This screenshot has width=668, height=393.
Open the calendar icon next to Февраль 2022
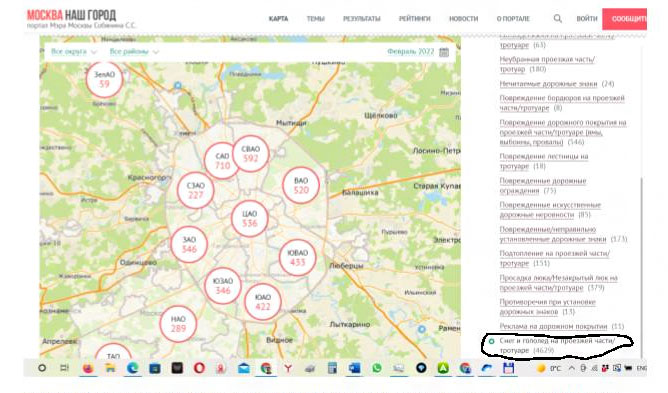(x=444, y=52)
